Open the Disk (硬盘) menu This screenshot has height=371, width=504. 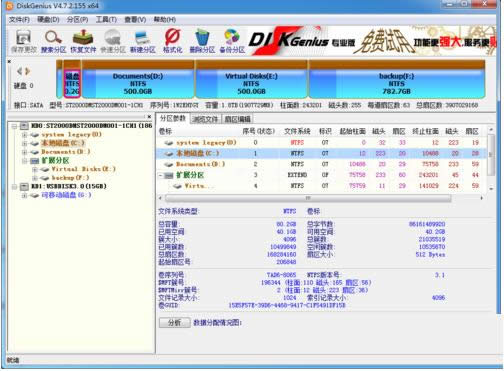point(48,20)
